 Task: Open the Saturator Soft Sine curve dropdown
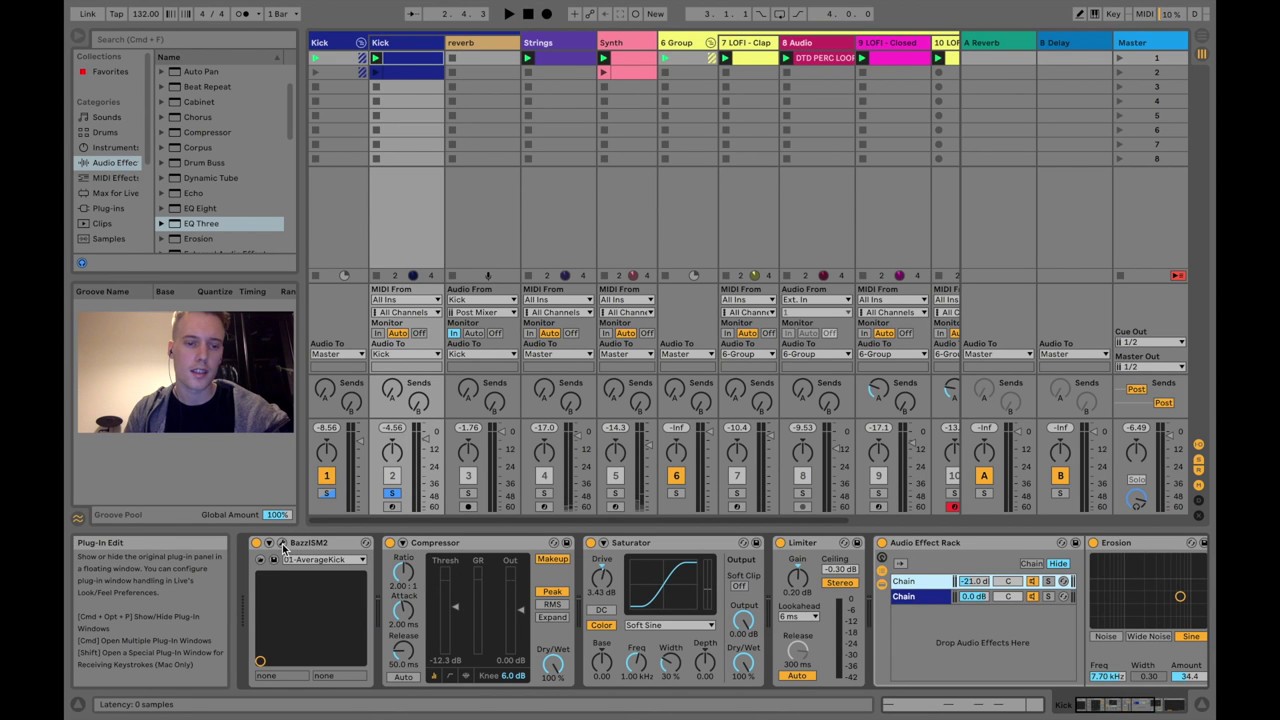tap(669, 625)
